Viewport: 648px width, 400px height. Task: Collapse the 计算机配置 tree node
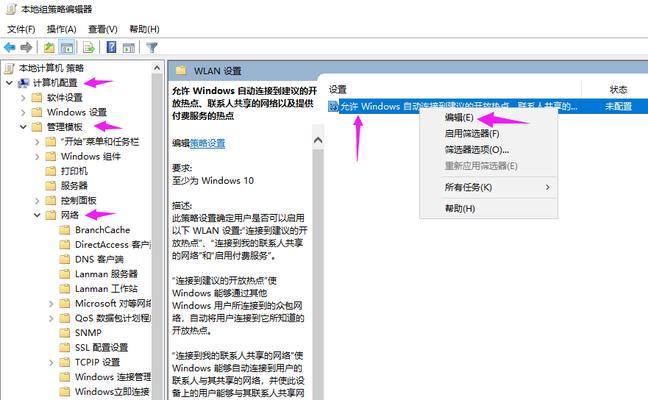click(9, 83)
